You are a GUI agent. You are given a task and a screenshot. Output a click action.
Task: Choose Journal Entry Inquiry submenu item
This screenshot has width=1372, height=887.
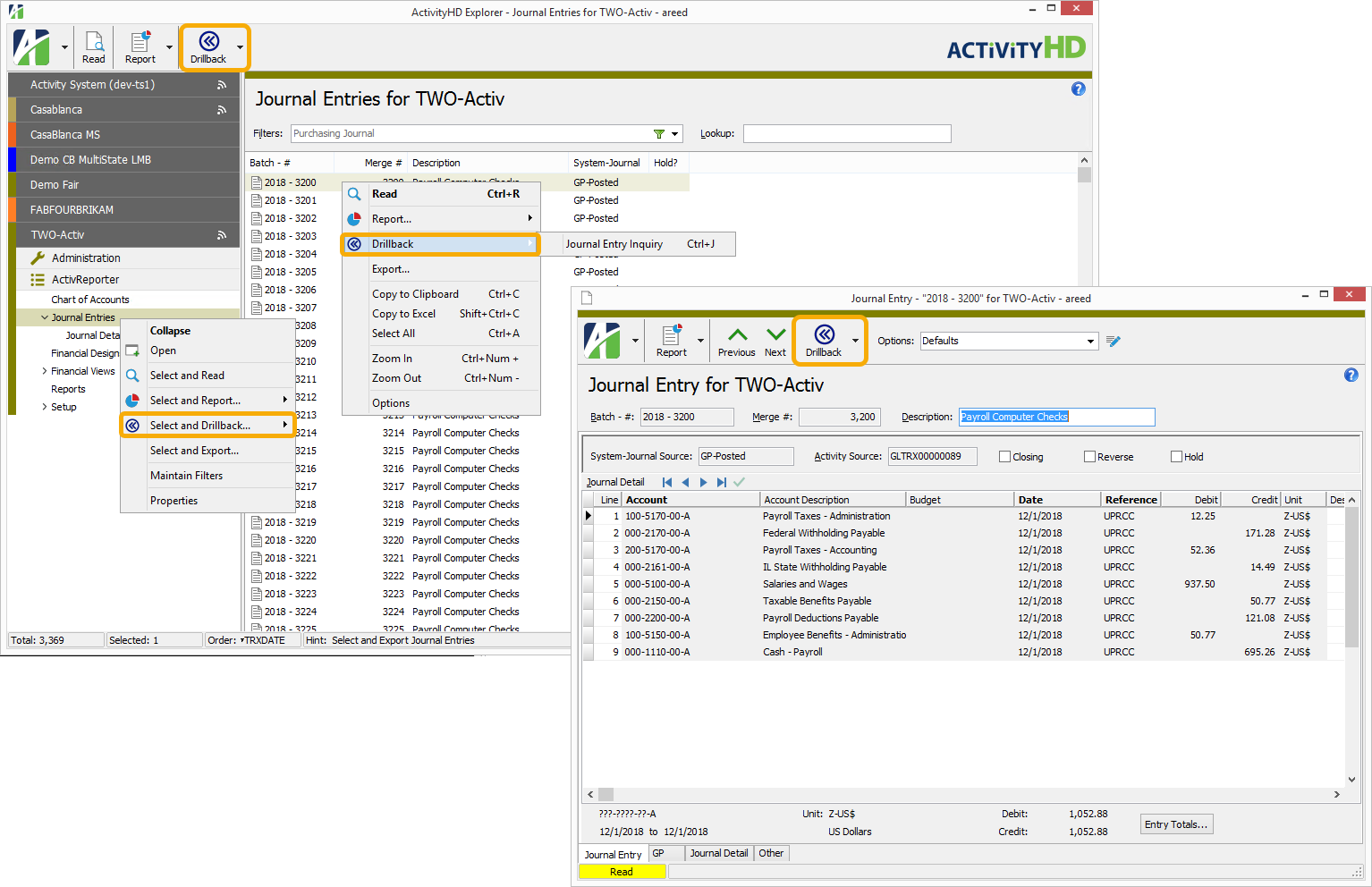(639, 244)
